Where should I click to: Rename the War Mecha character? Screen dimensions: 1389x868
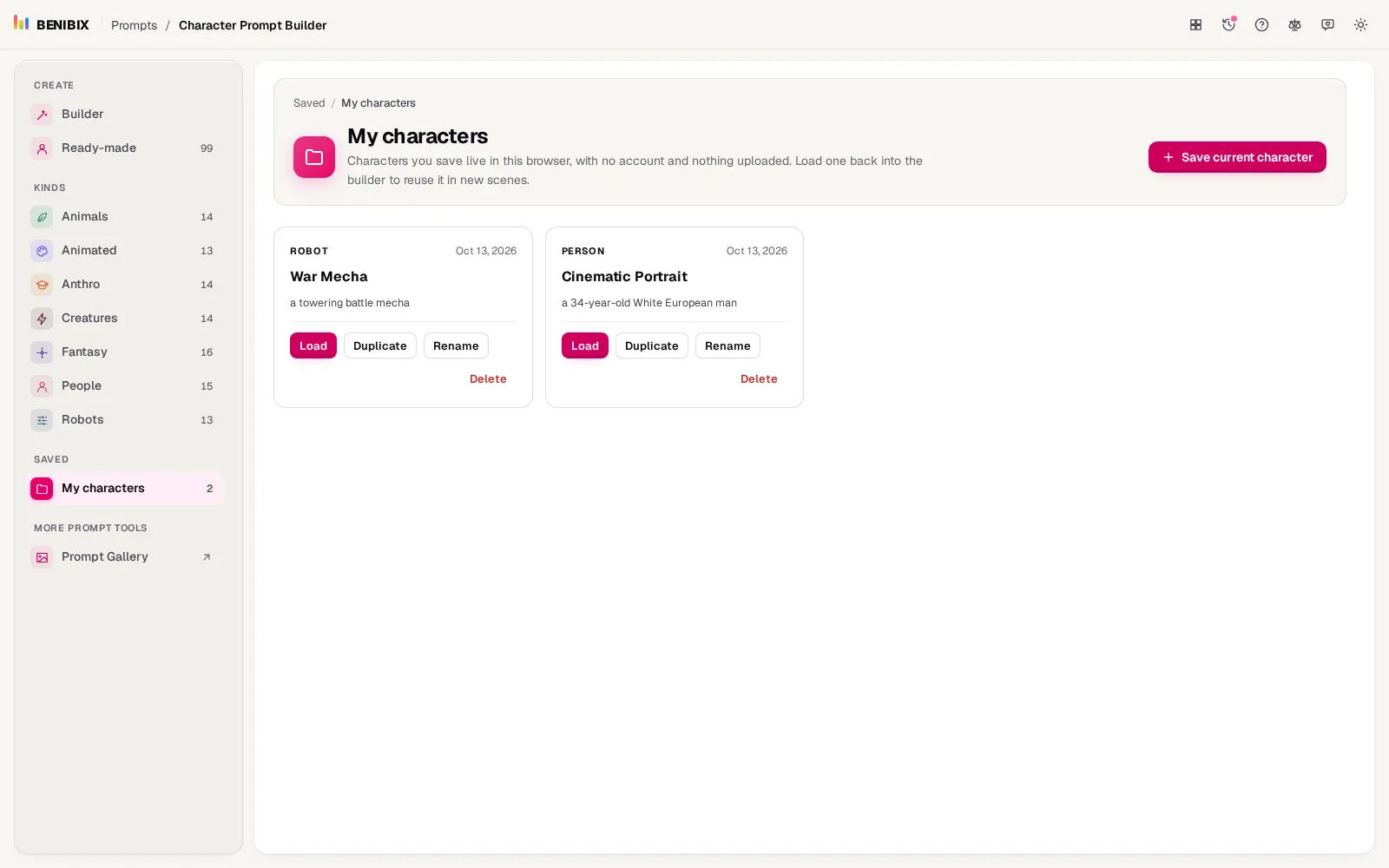(x=456, y=345)
